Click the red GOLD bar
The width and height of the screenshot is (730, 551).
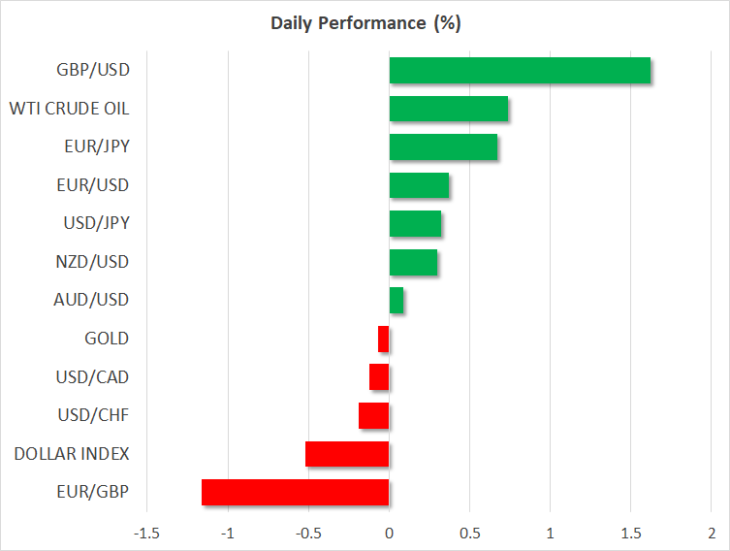383,339
